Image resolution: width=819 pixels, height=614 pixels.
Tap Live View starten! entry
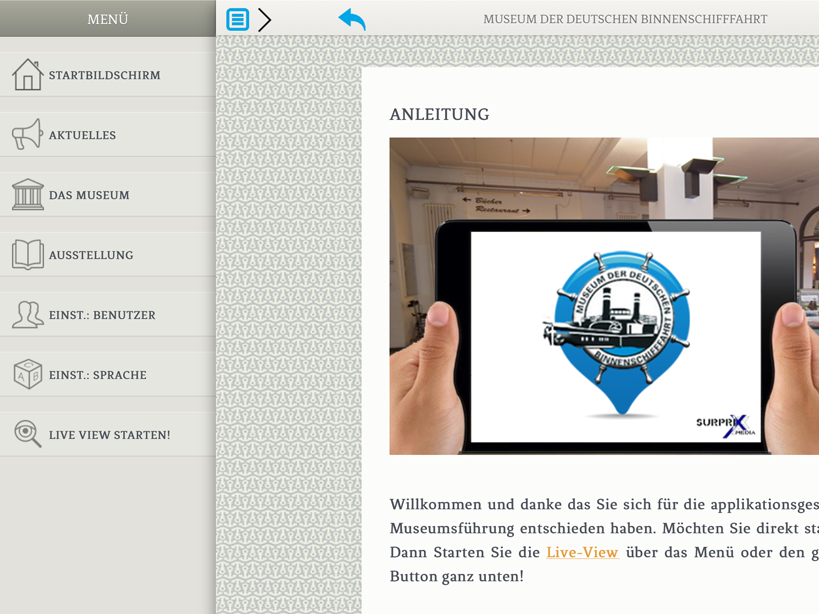point(109,435)
